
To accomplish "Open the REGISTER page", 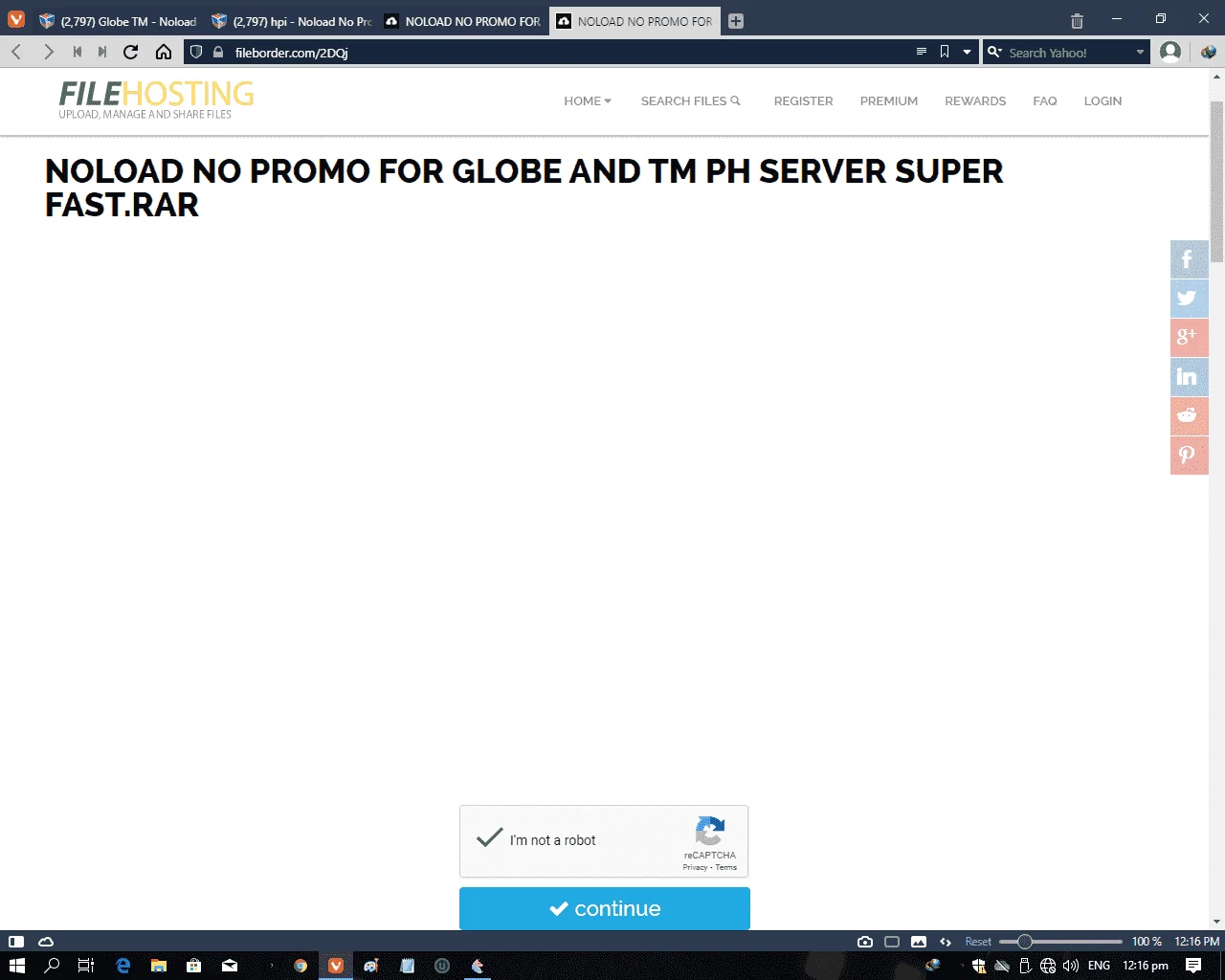I will pyautogui.click(x=803, y=100).
